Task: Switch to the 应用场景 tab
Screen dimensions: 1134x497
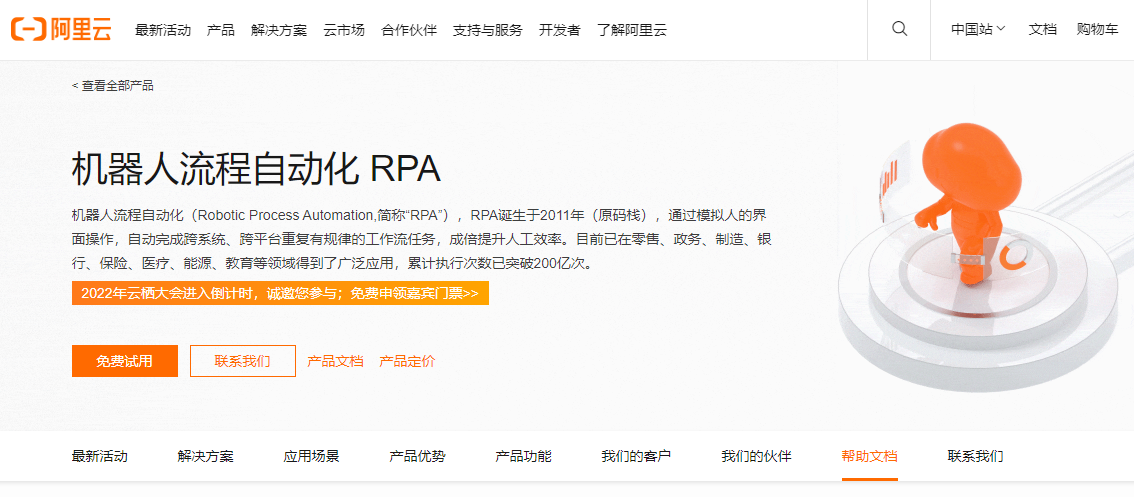Action: [311, 456]
